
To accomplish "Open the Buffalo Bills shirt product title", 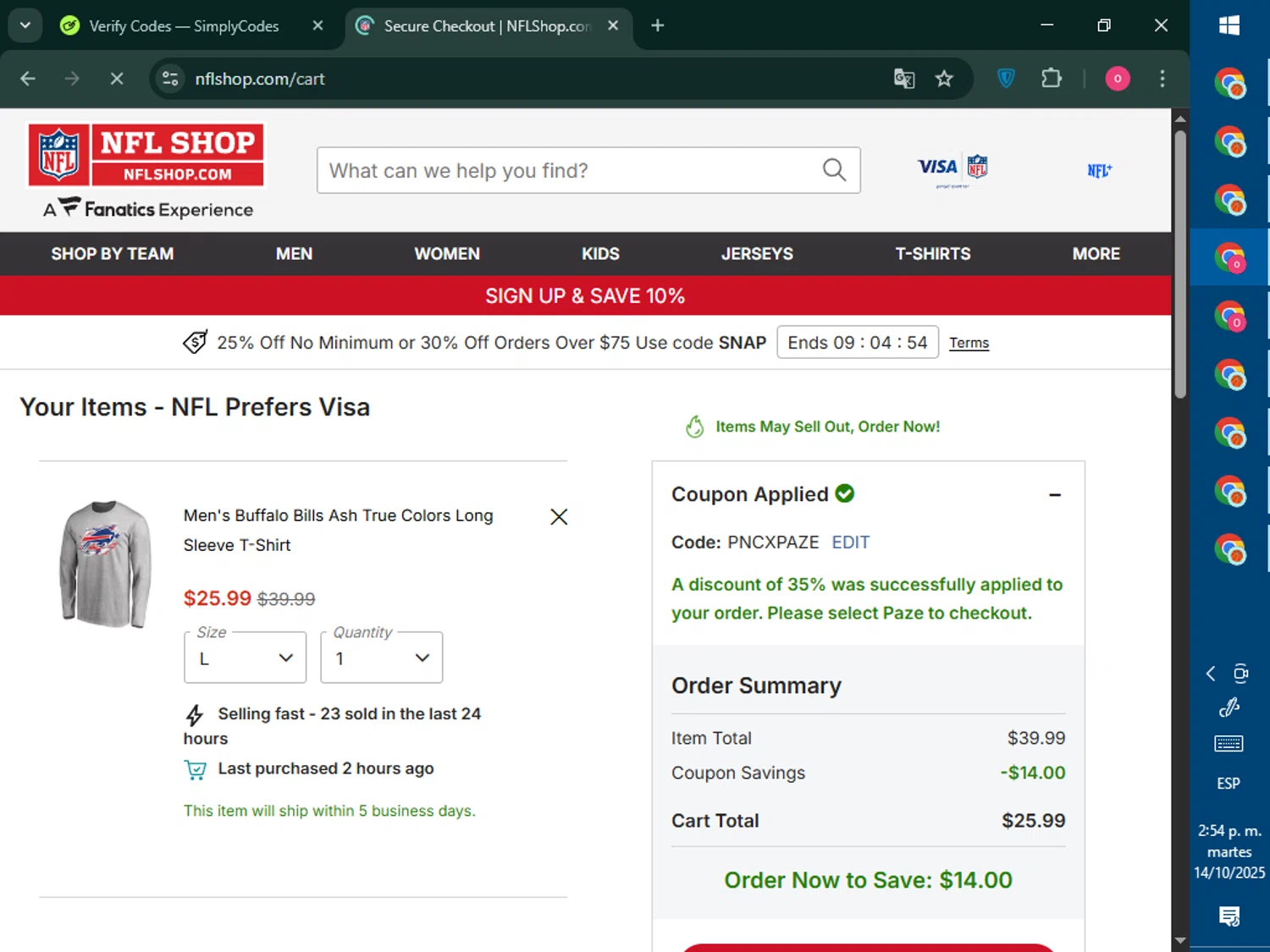I will pos(338,531).
